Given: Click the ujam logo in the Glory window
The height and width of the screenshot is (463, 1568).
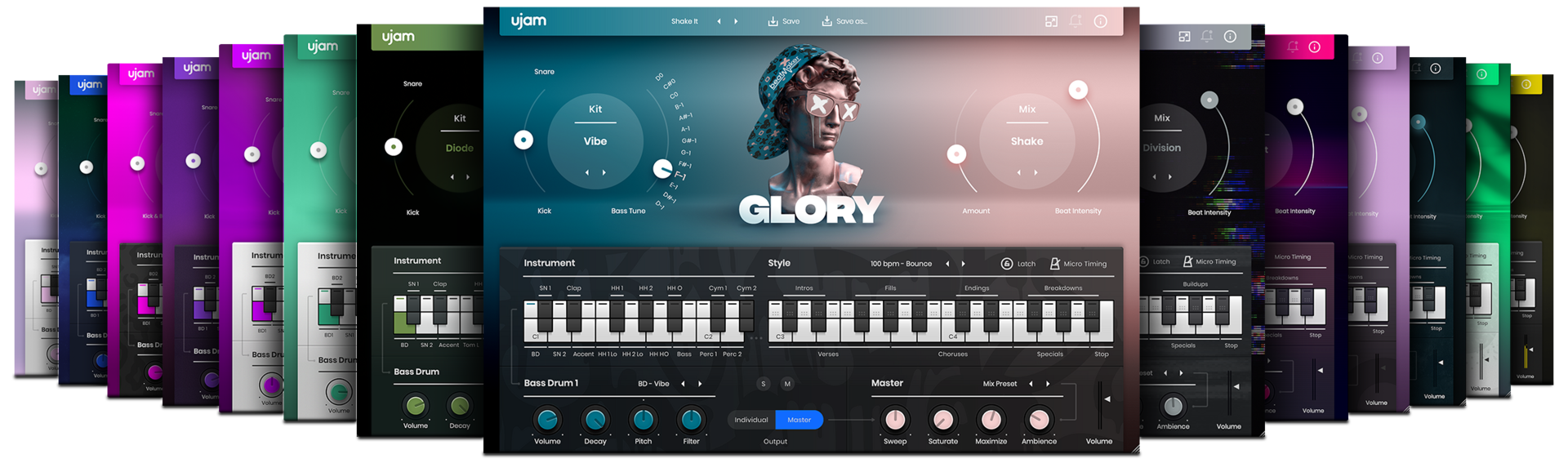Looking at the screenshot, I should (528, 21).
